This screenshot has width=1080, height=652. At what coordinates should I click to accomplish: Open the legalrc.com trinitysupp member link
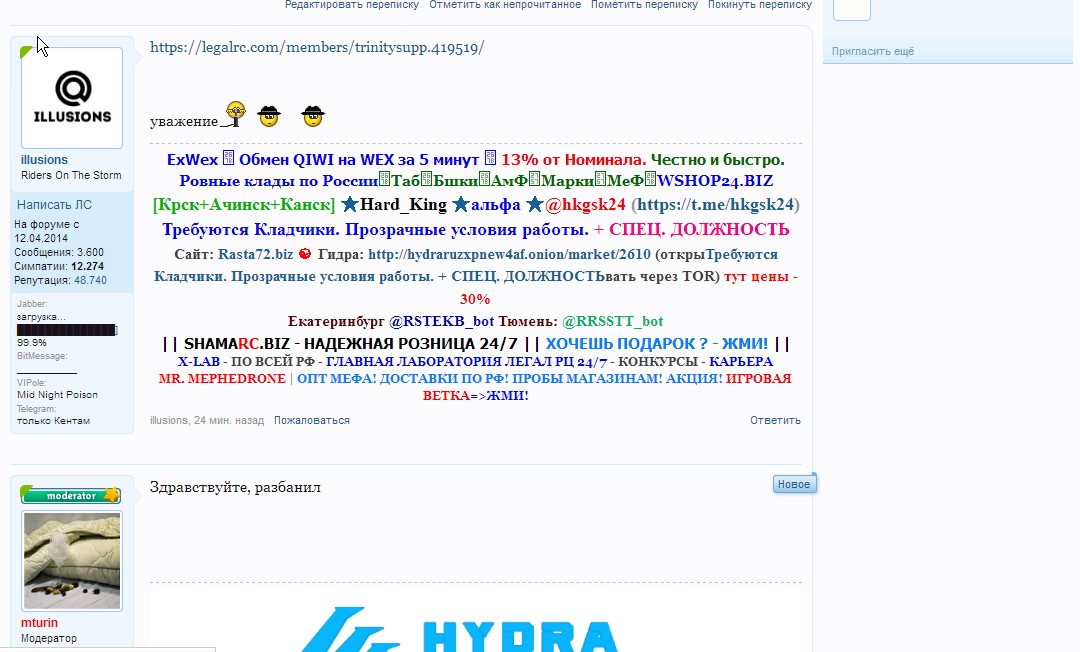(x=317, y=48)
